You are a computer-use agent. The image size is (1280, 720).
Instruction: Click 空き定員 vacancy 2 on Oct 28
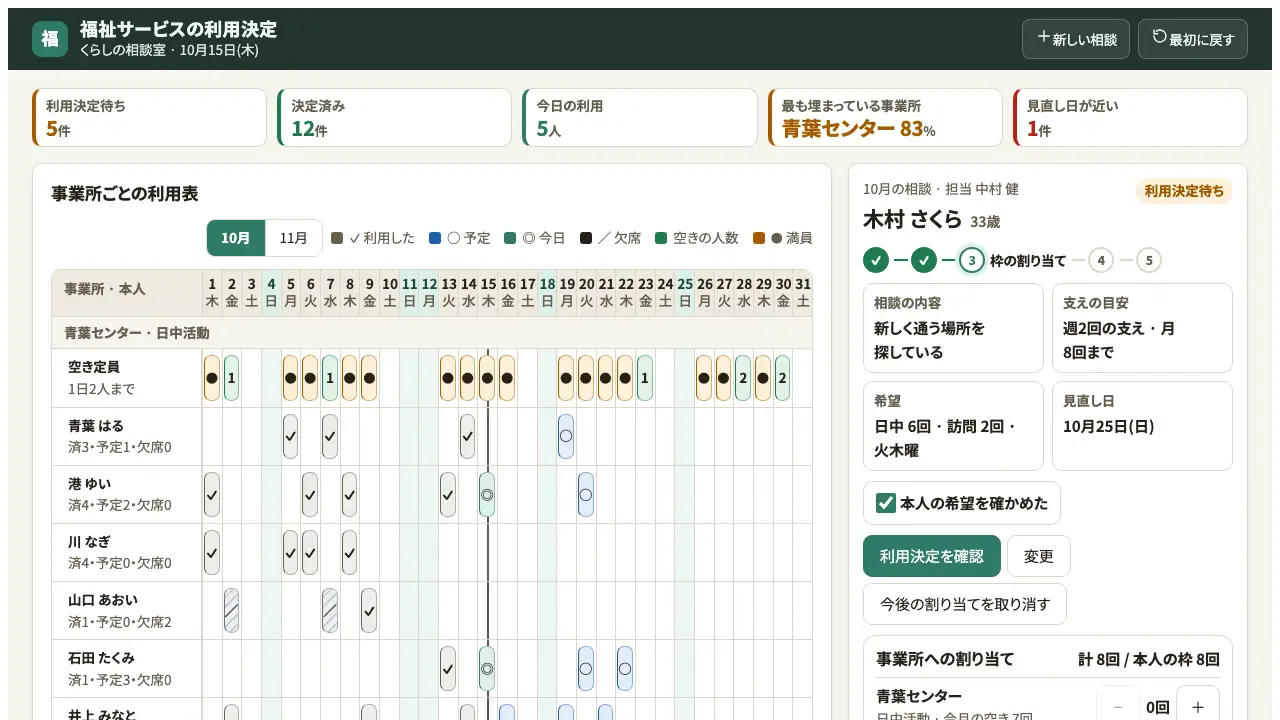(x=743, y=378)
